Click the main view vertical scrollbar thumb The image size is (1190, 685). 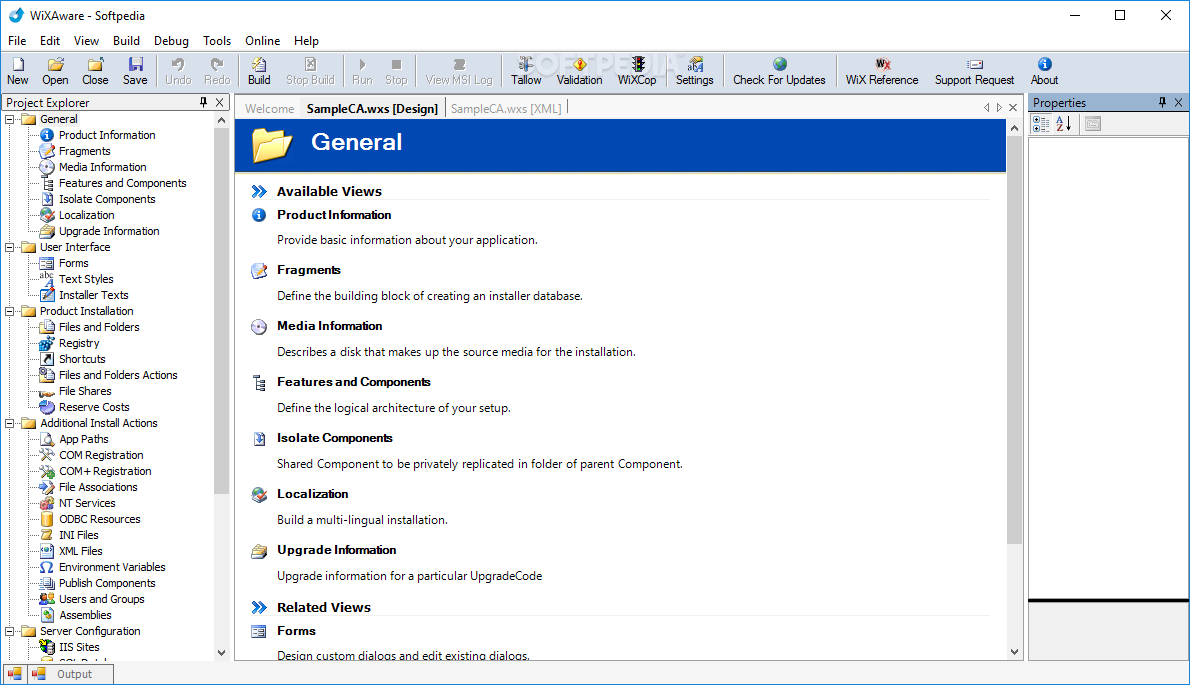coord(1015,340)
